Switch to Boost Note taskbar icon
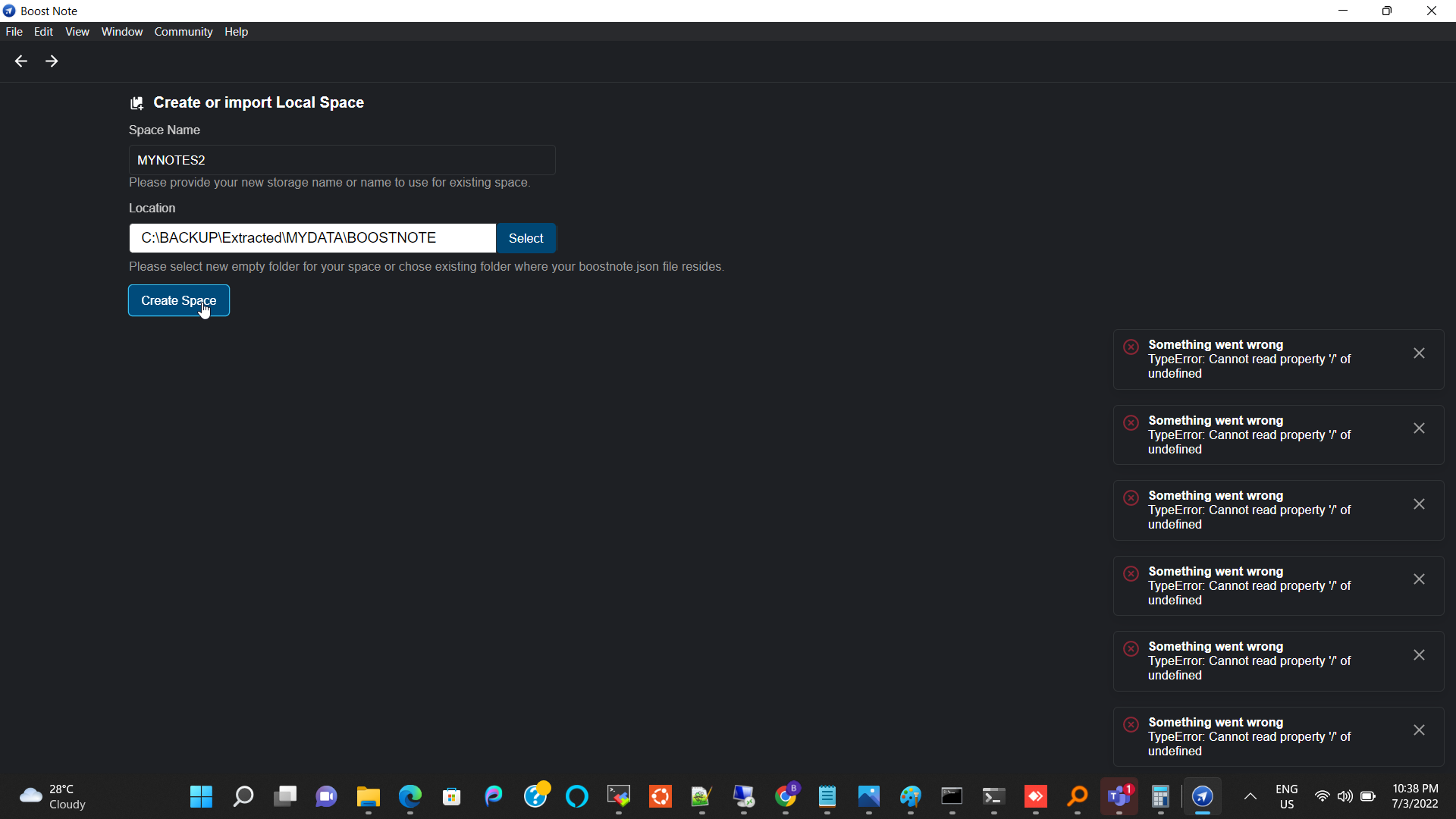Screen dimensions: 1456x819 [1203, 796]
